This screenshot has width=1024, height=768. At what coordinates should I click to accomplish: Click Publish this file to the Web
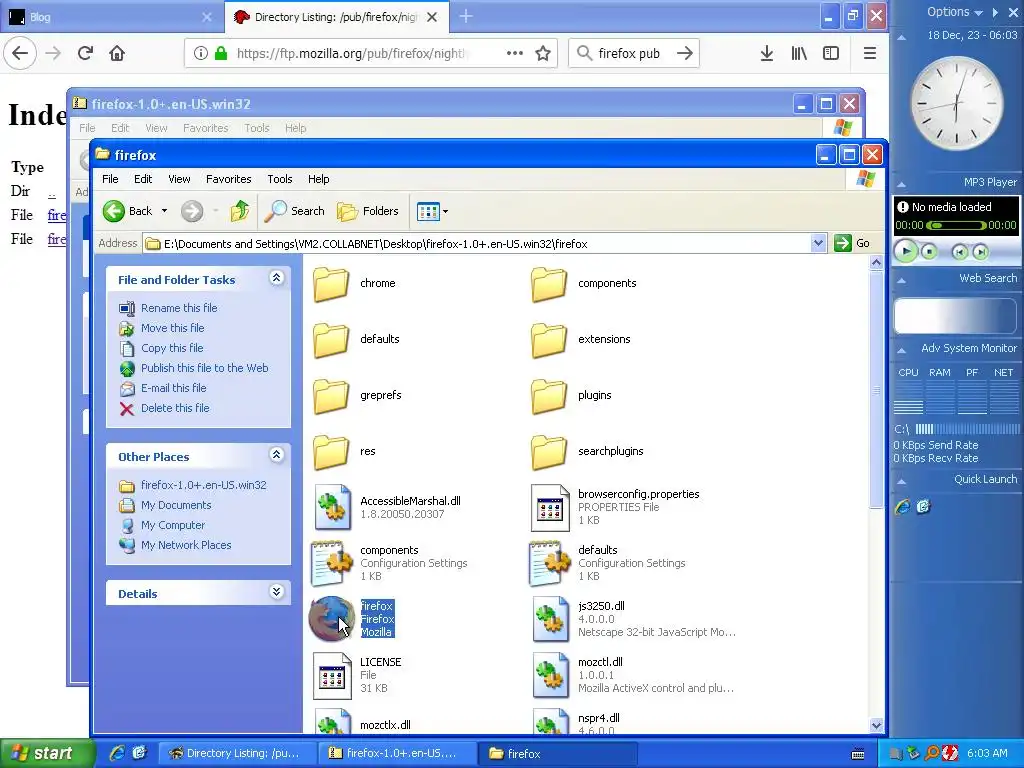click(204, 368)
